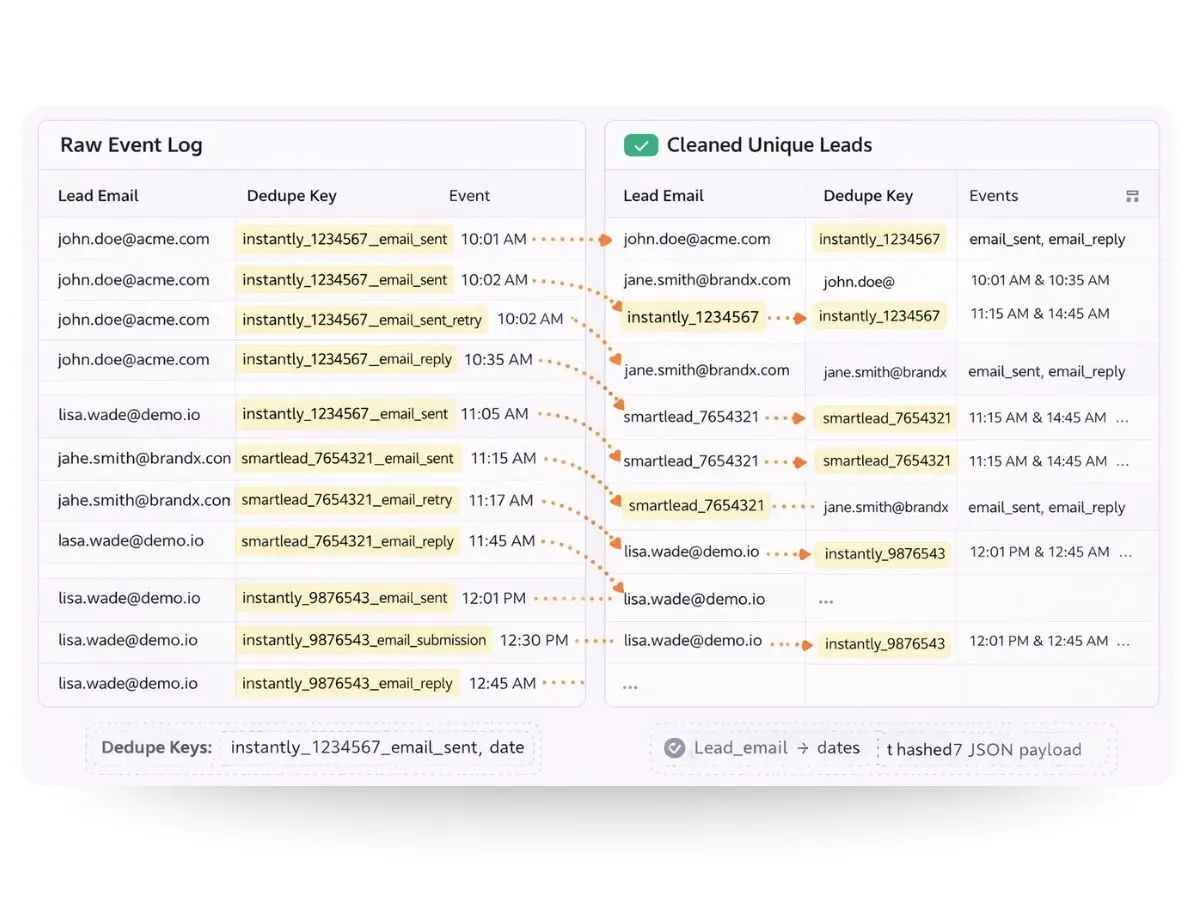Click the Dedupe Key header in Cleaned Unique Leads

[868, 196]
